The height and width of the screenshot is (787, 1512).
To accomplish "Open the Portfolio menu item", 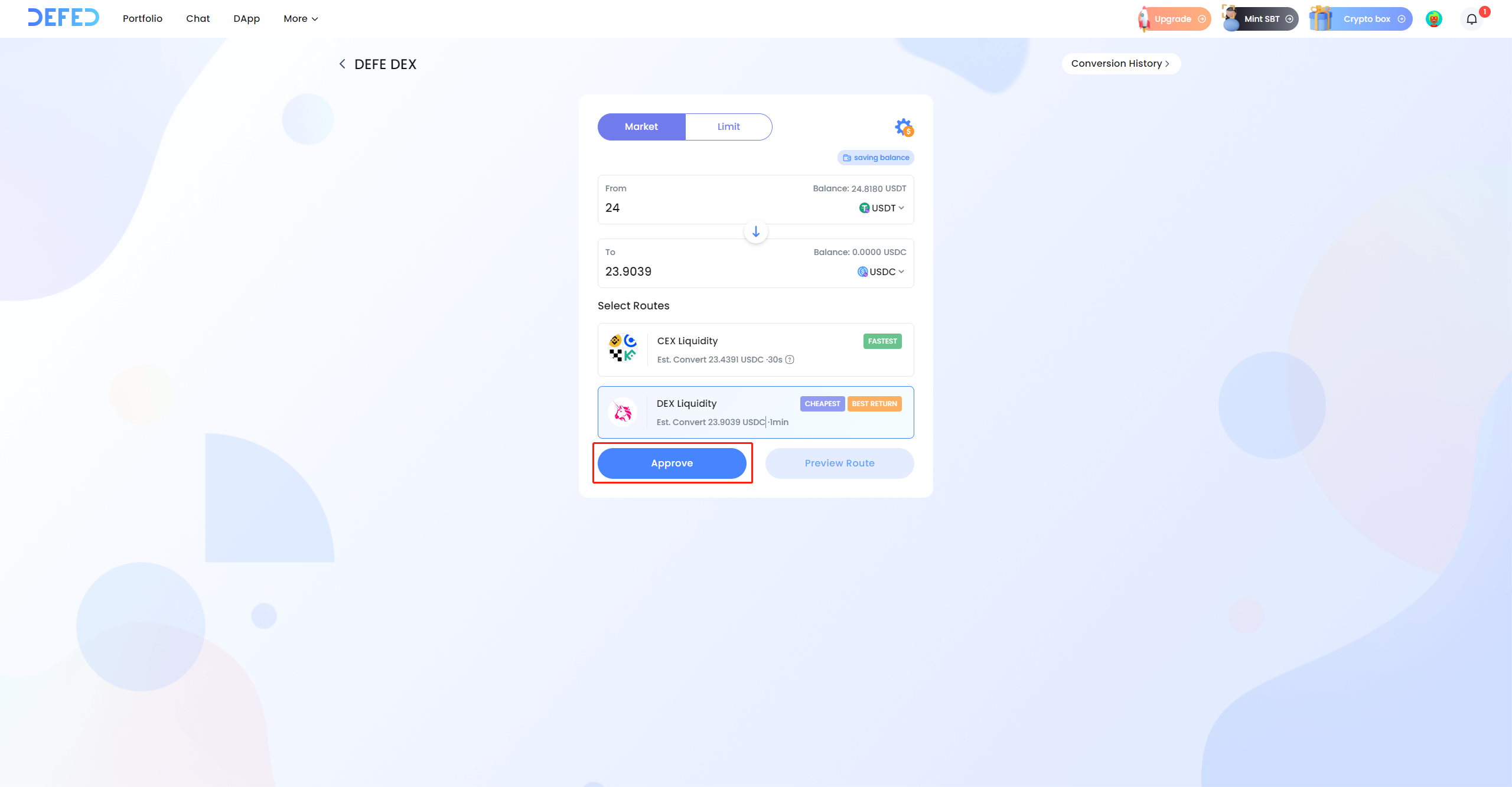I will tap(142, 19).
